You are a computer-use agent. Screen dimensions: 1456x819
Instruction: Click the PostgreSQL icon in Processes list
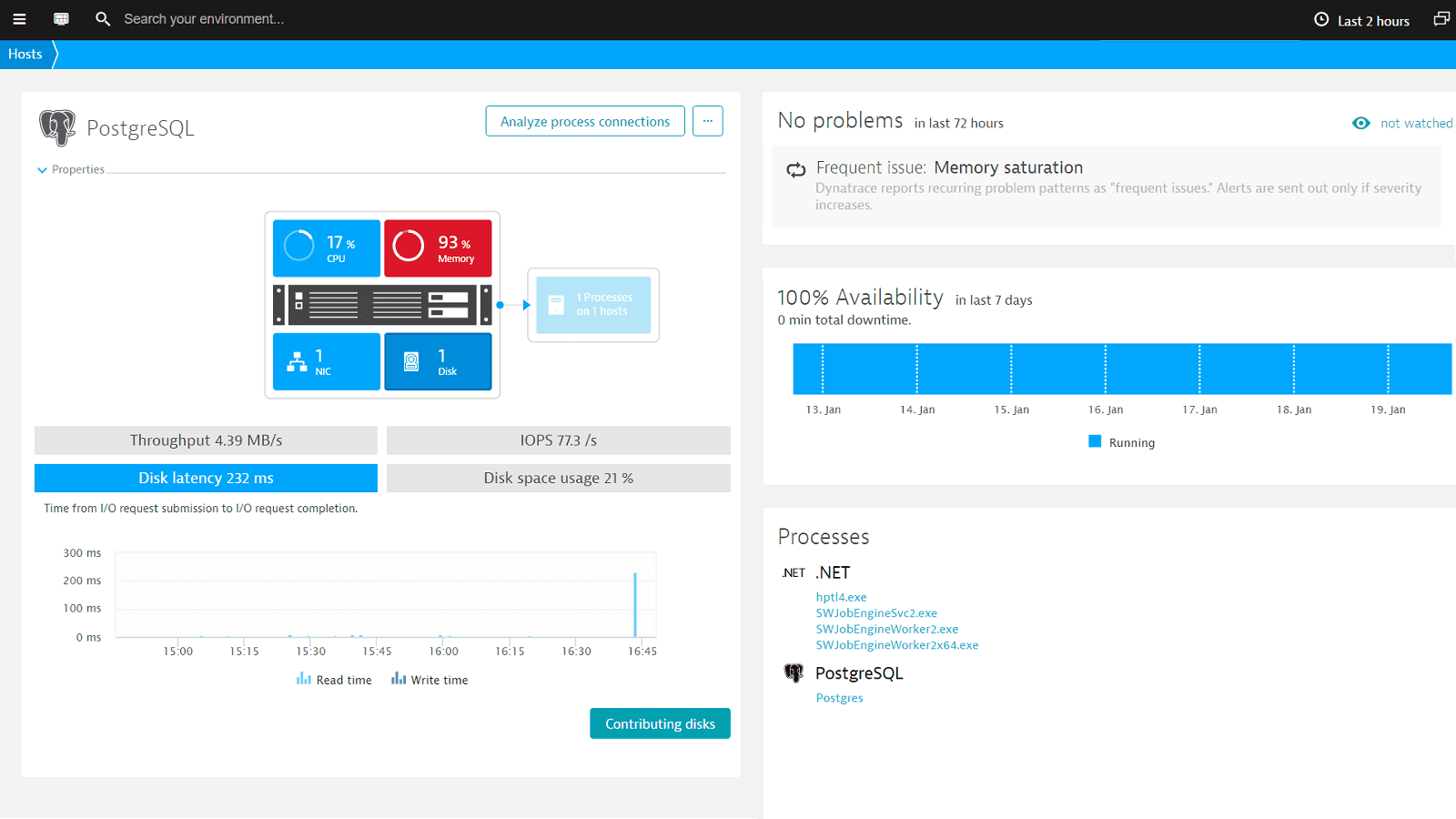pos(794,672)
